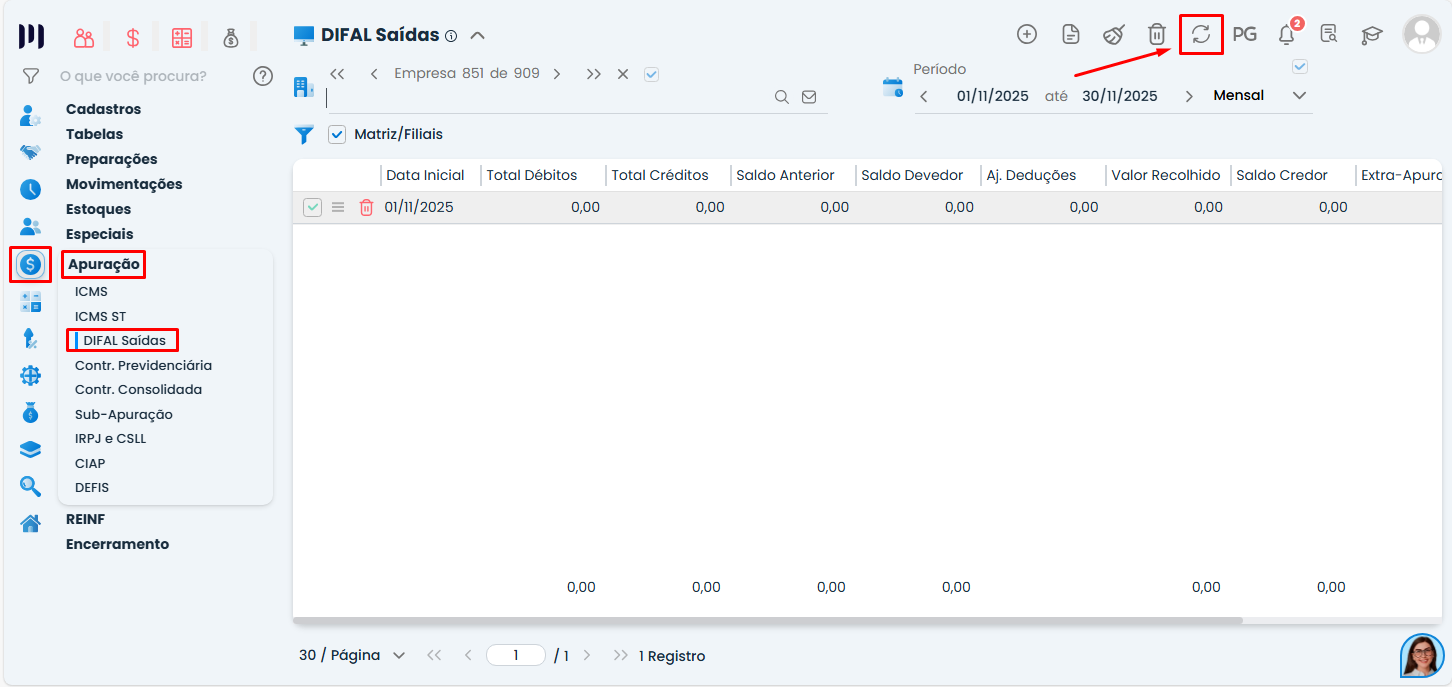Collapse the DIFAL Saídas header chevron
Viewport: 1452px width, 687px height.
(x=477, y=36)
